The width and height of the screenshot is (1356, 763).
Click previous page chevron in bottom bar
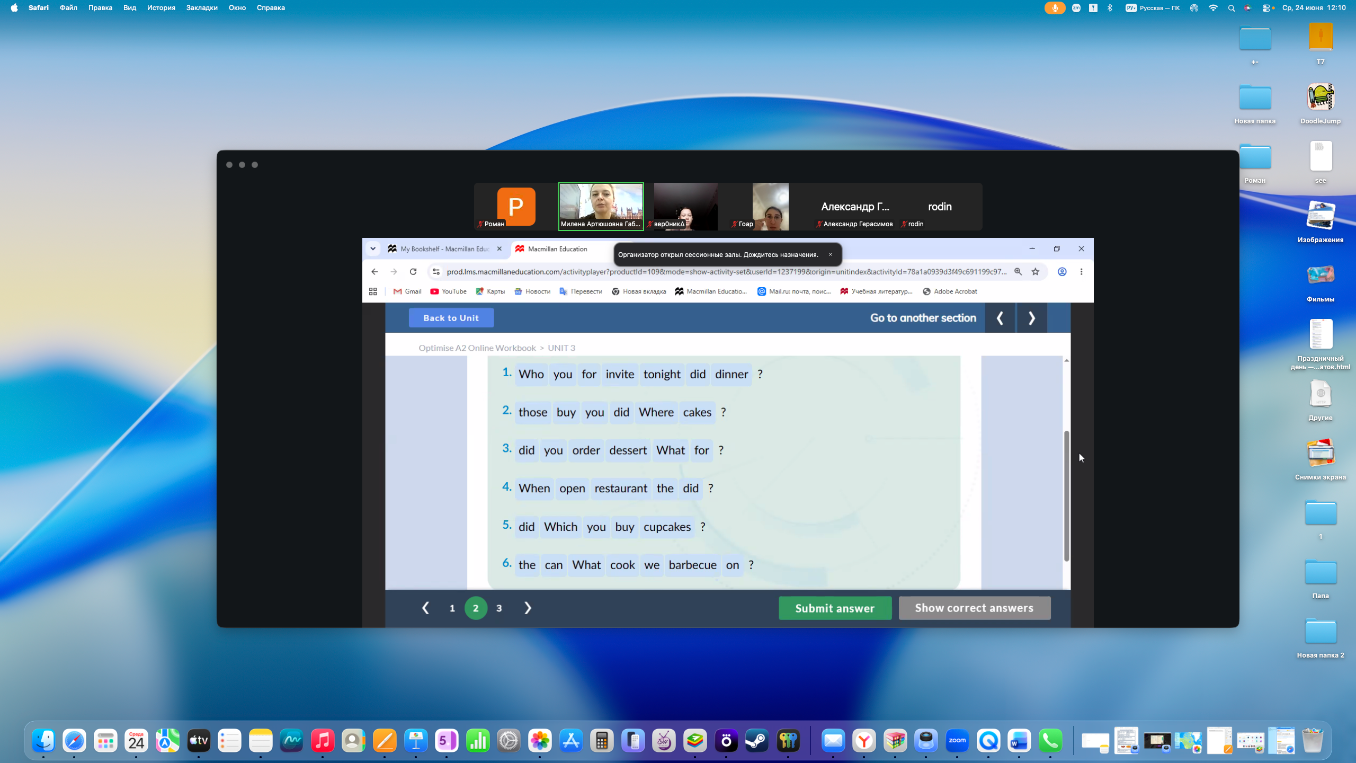(425, 608)
